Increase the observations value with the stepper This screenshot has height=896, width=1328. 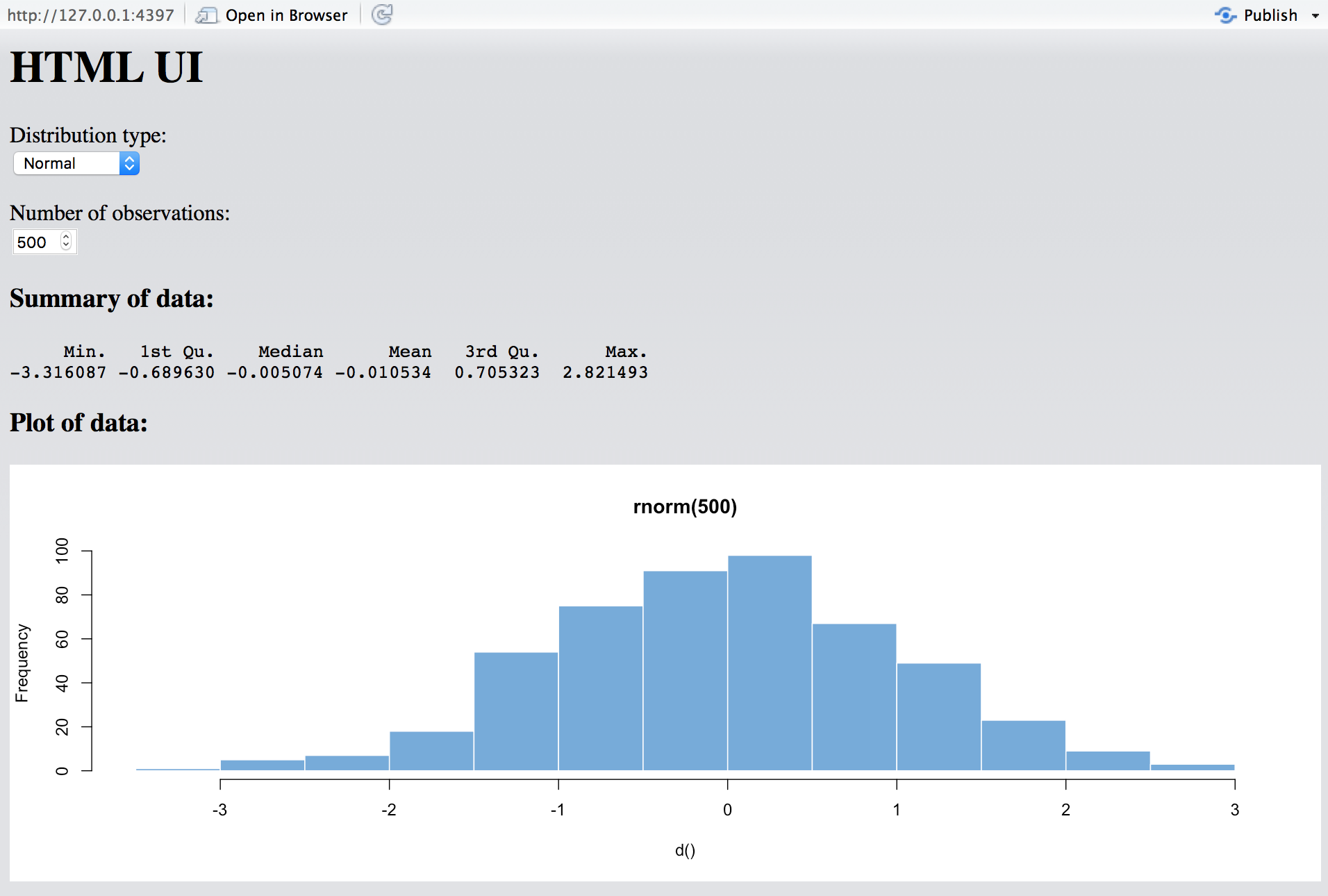pos(67,237)
